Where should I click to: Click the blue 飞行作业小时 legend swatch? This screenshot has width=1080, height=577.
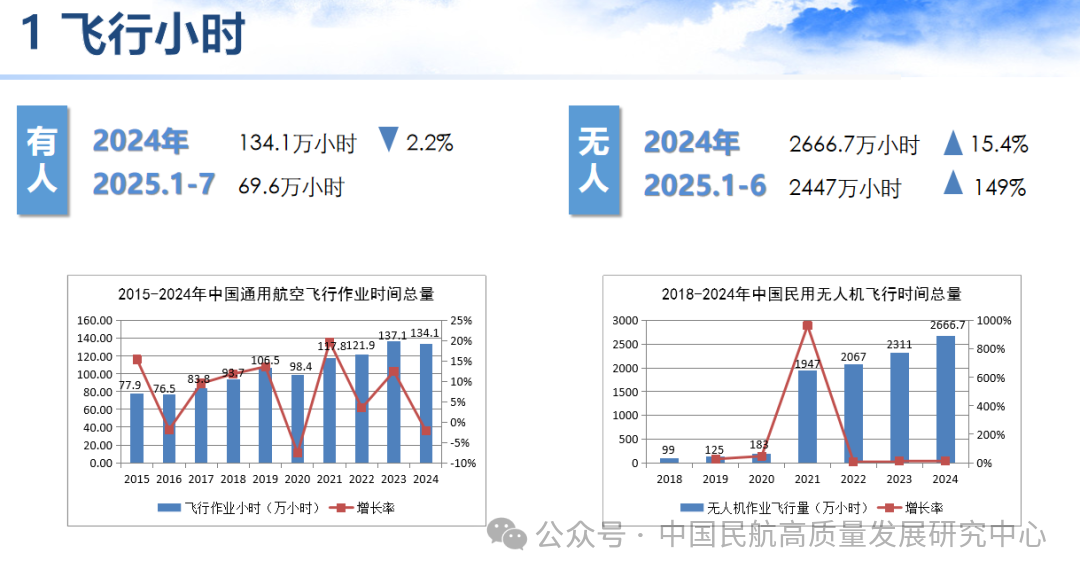(169, 508)
